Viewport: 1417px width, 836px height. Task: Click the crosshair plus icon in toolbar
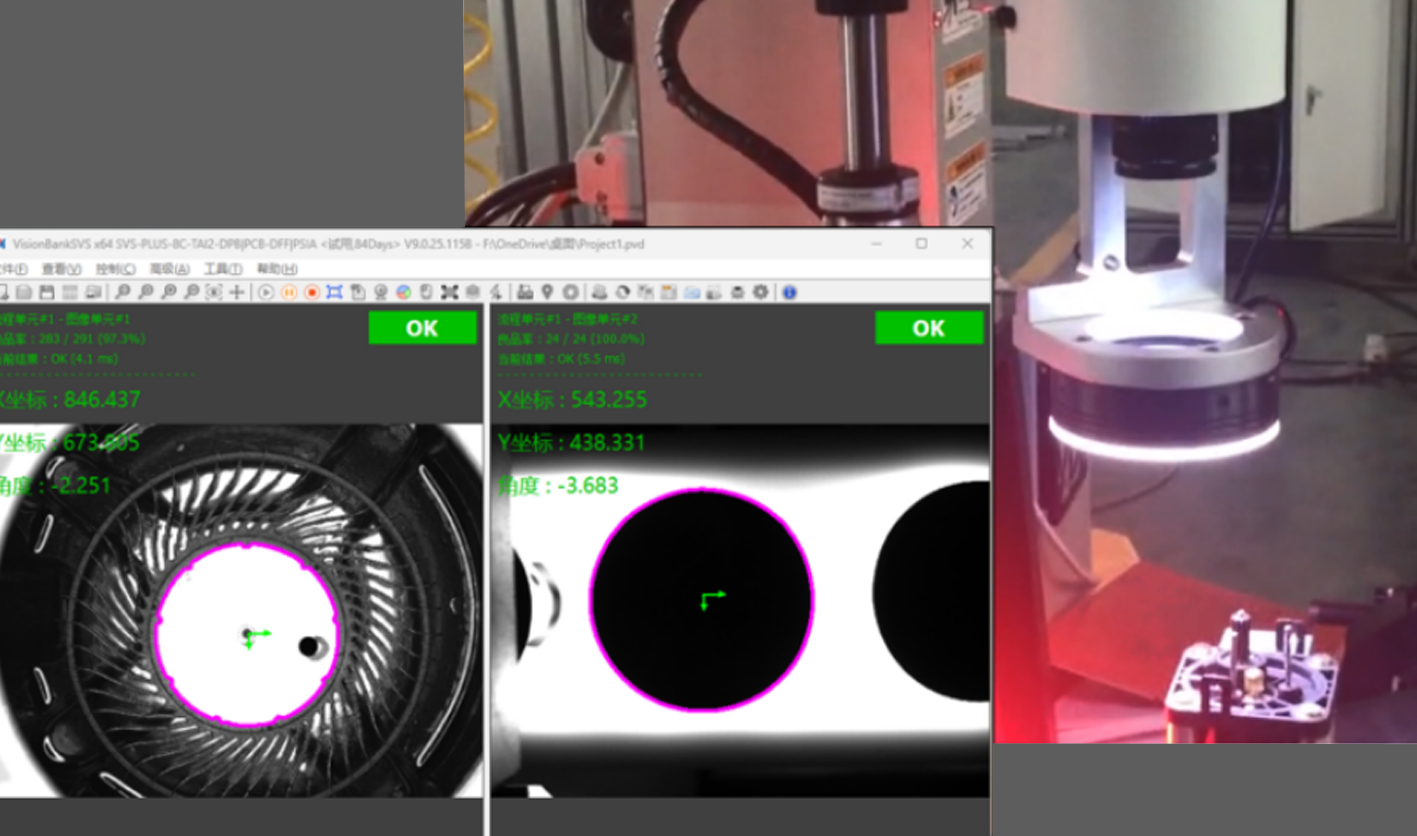click(x=237, y=292)
